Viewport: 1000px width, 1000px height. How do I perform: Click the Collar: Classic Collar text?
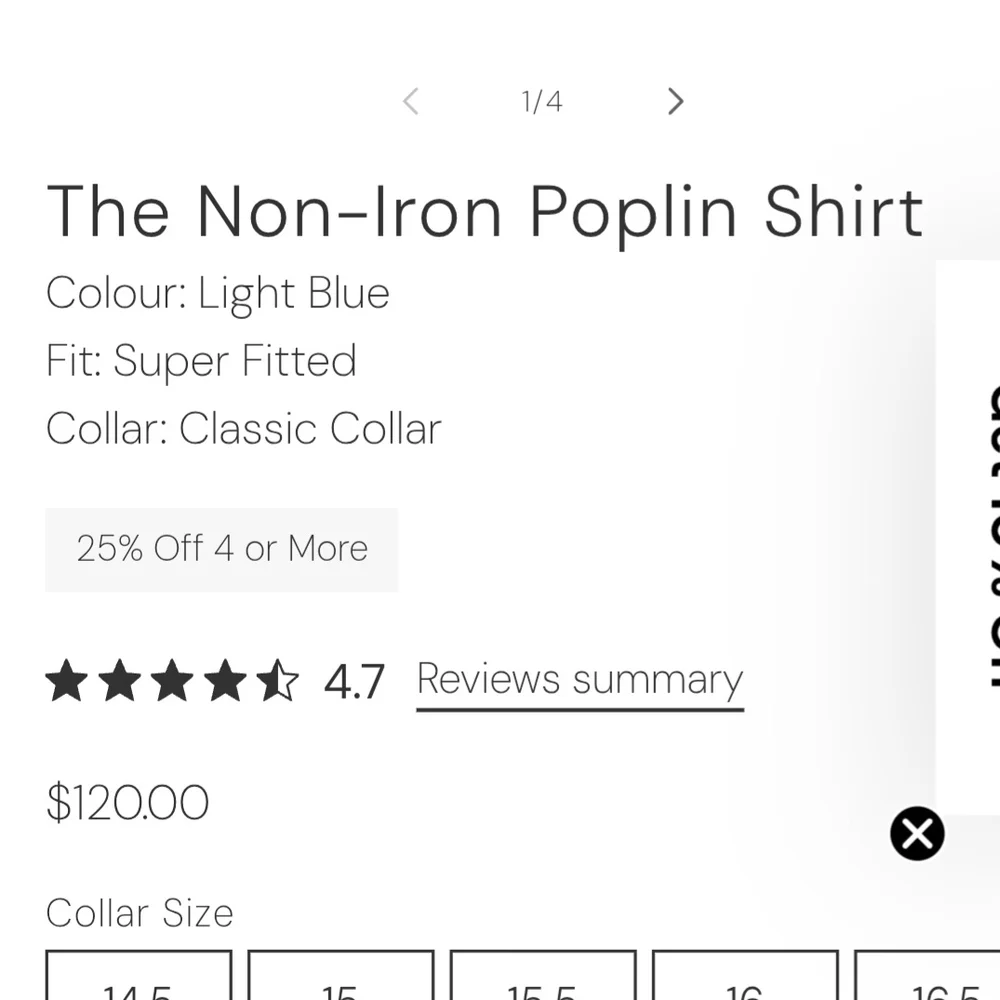(244, 429)
